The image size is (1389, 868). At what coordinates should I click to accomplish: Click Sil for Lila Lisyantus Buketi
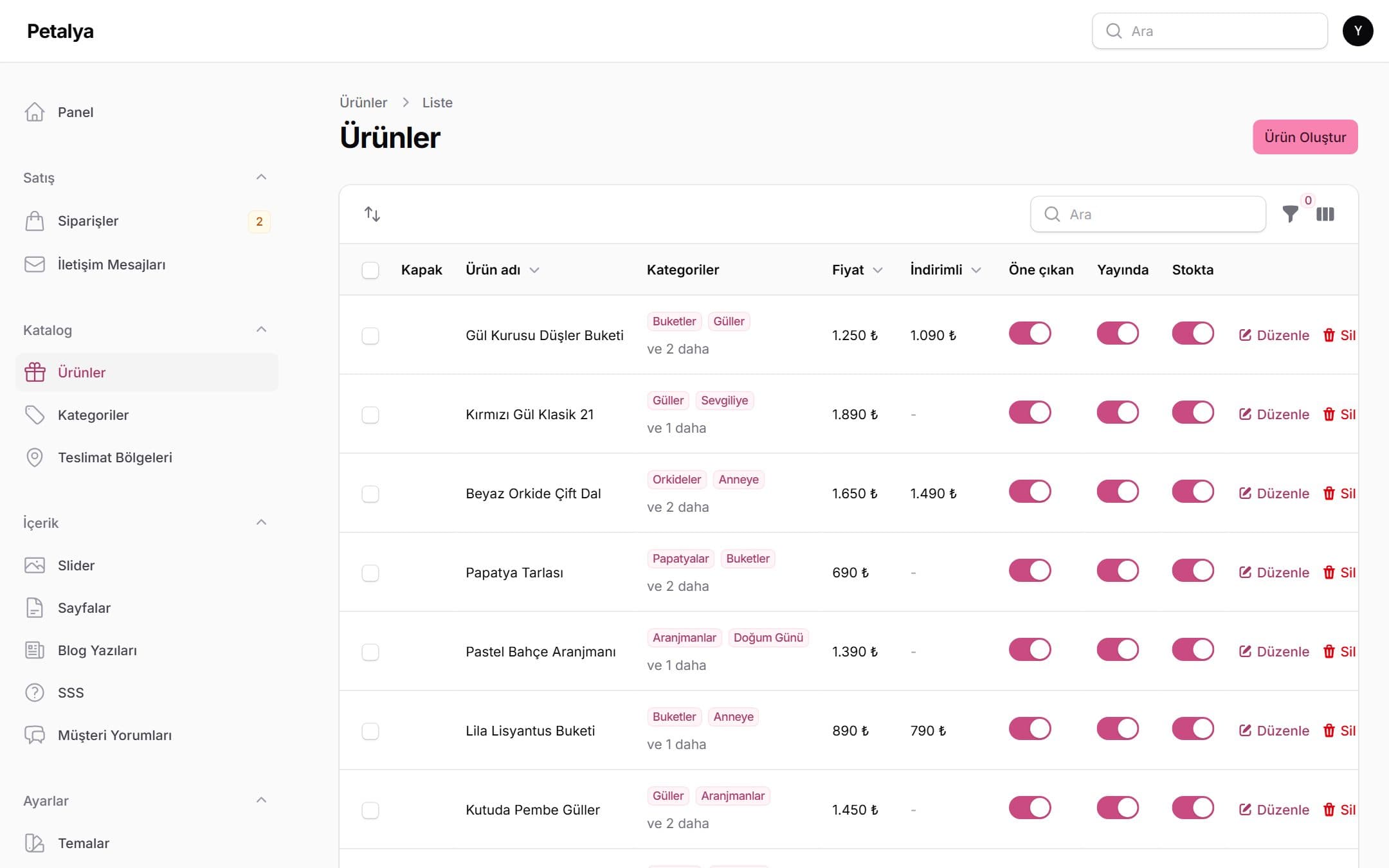pyautogui.click(x=1339, y=730)
